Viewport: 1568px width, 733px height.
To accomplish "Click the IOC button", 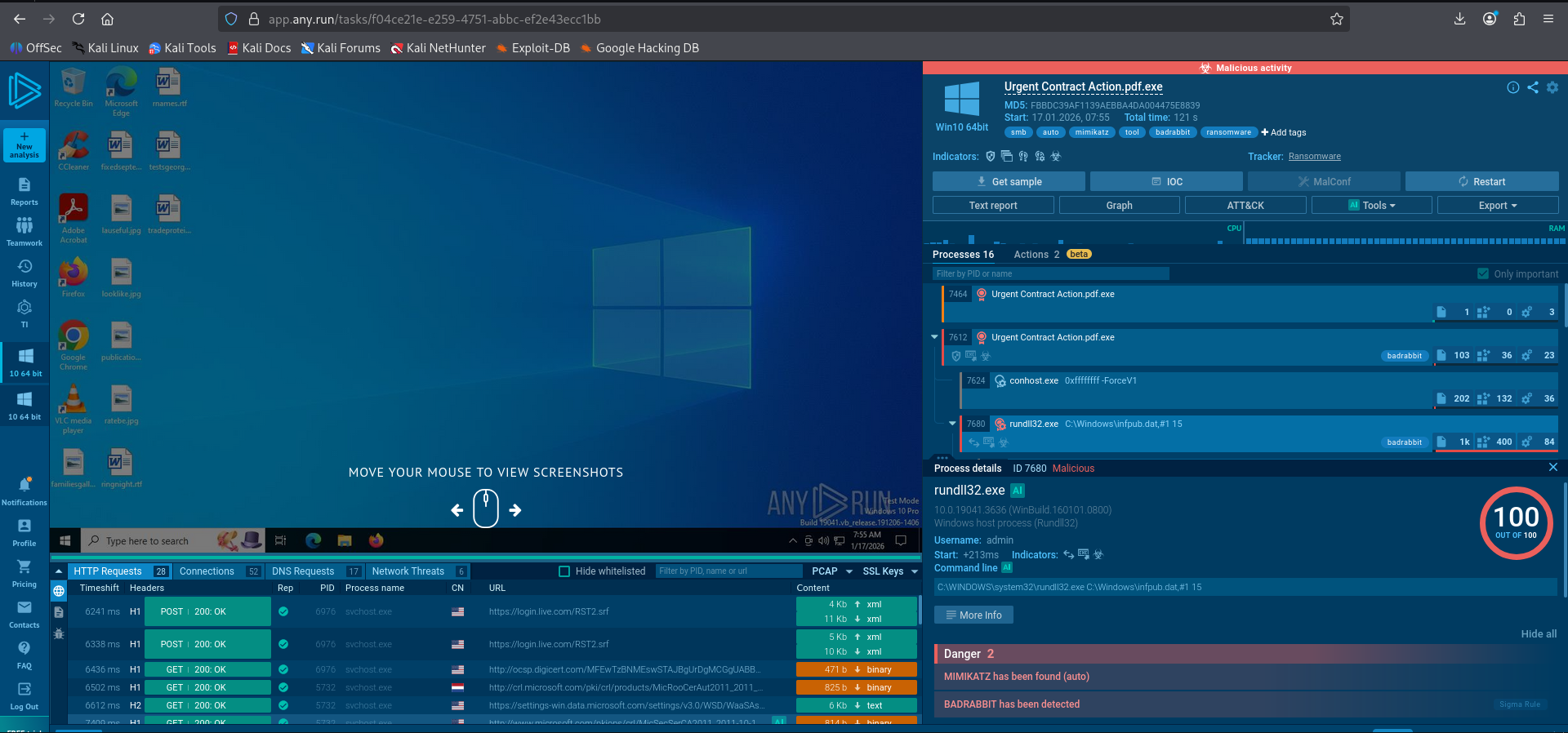I will click(x=1166, y=181).
